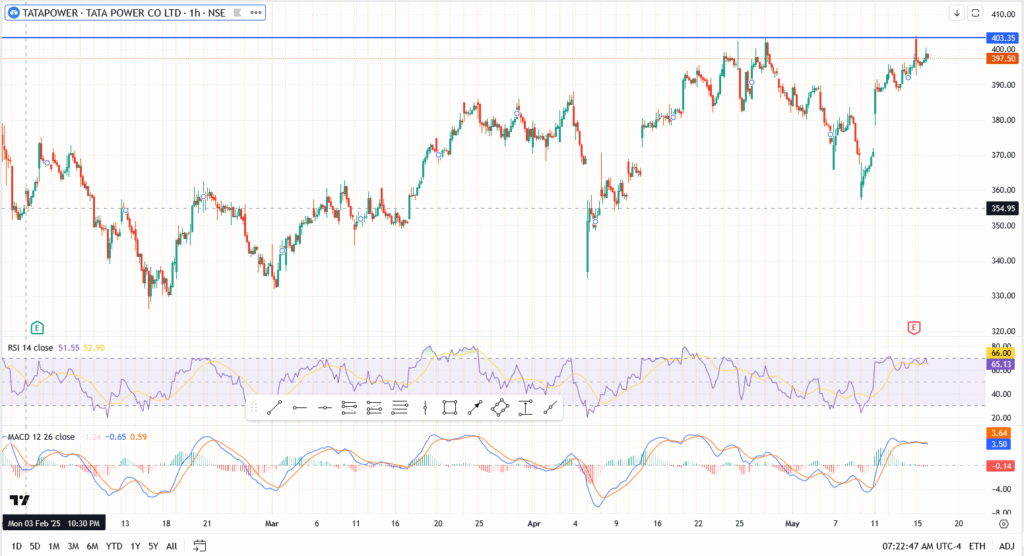Toggle ETH extended trading hours
The image size is (1024, 556).
976,546
